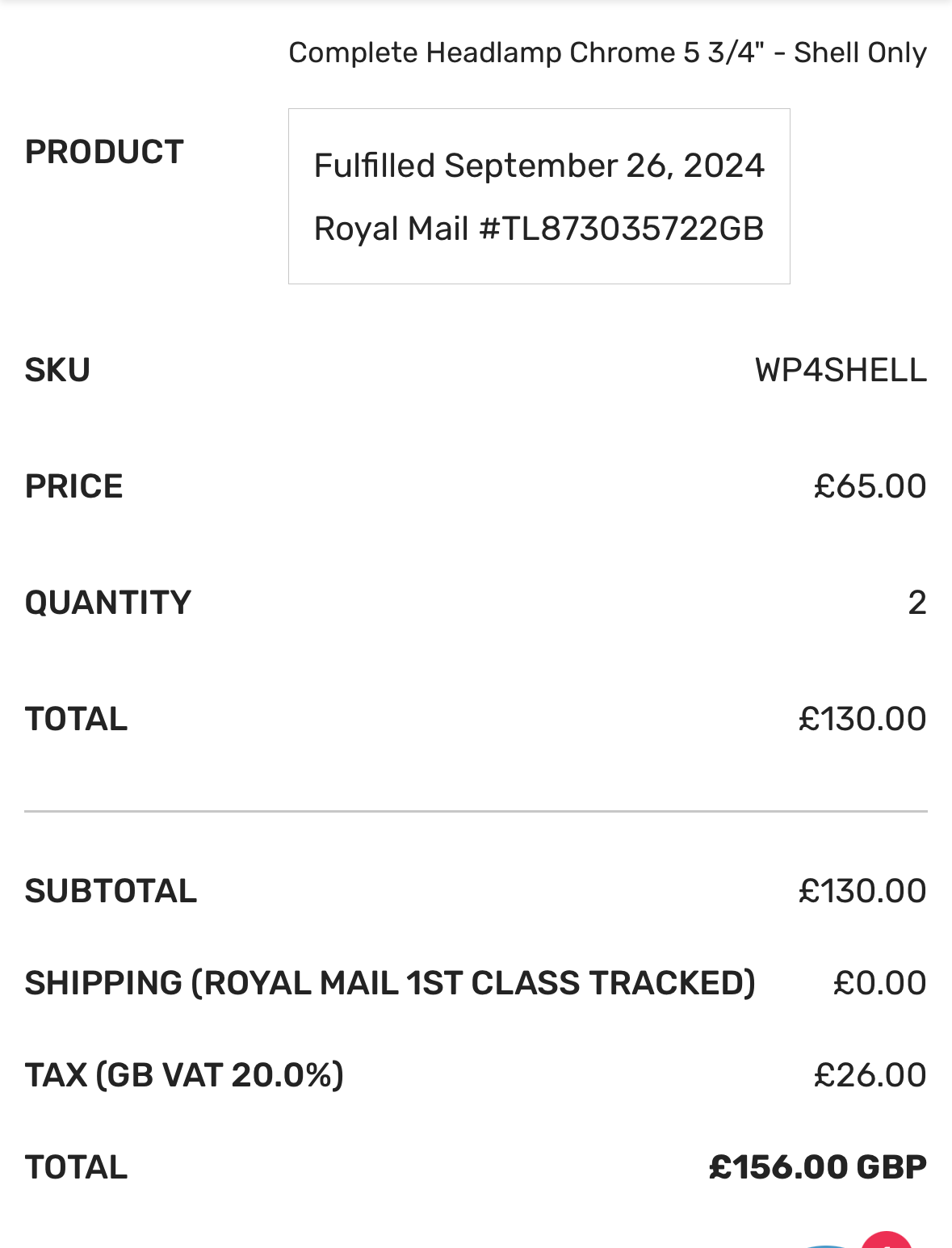Open the Complete Headlamp Chrome product link

point(607,53)
